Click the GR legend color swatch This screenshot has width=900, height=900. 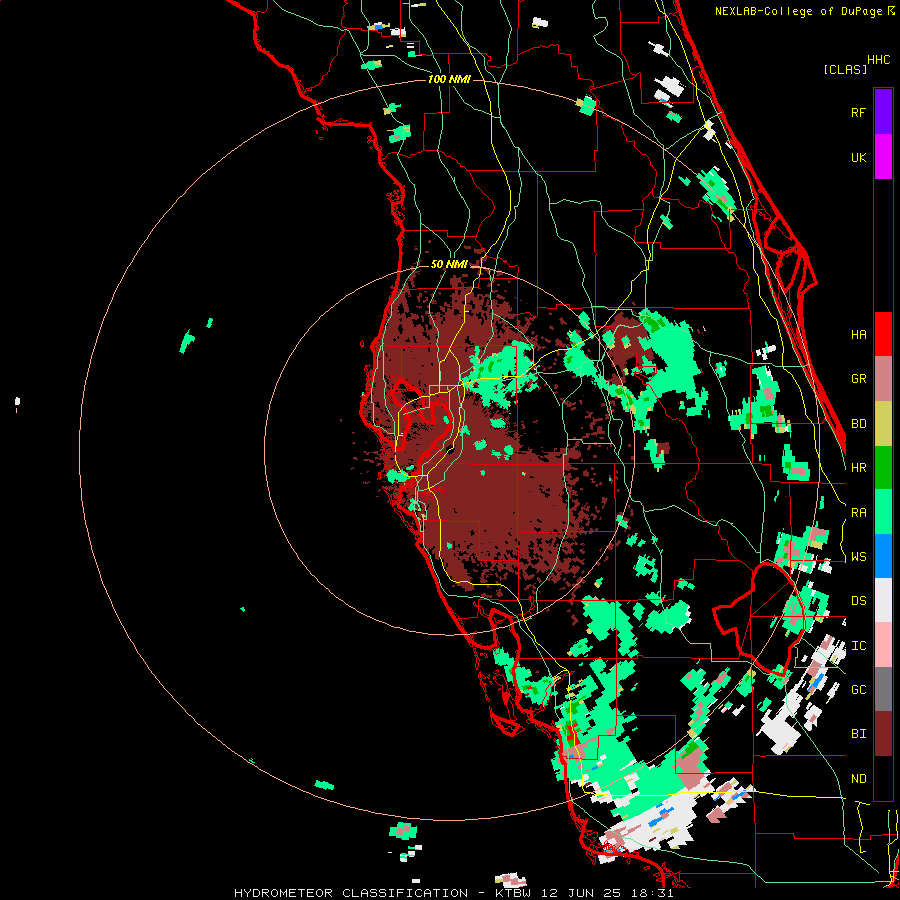point(883,379)
